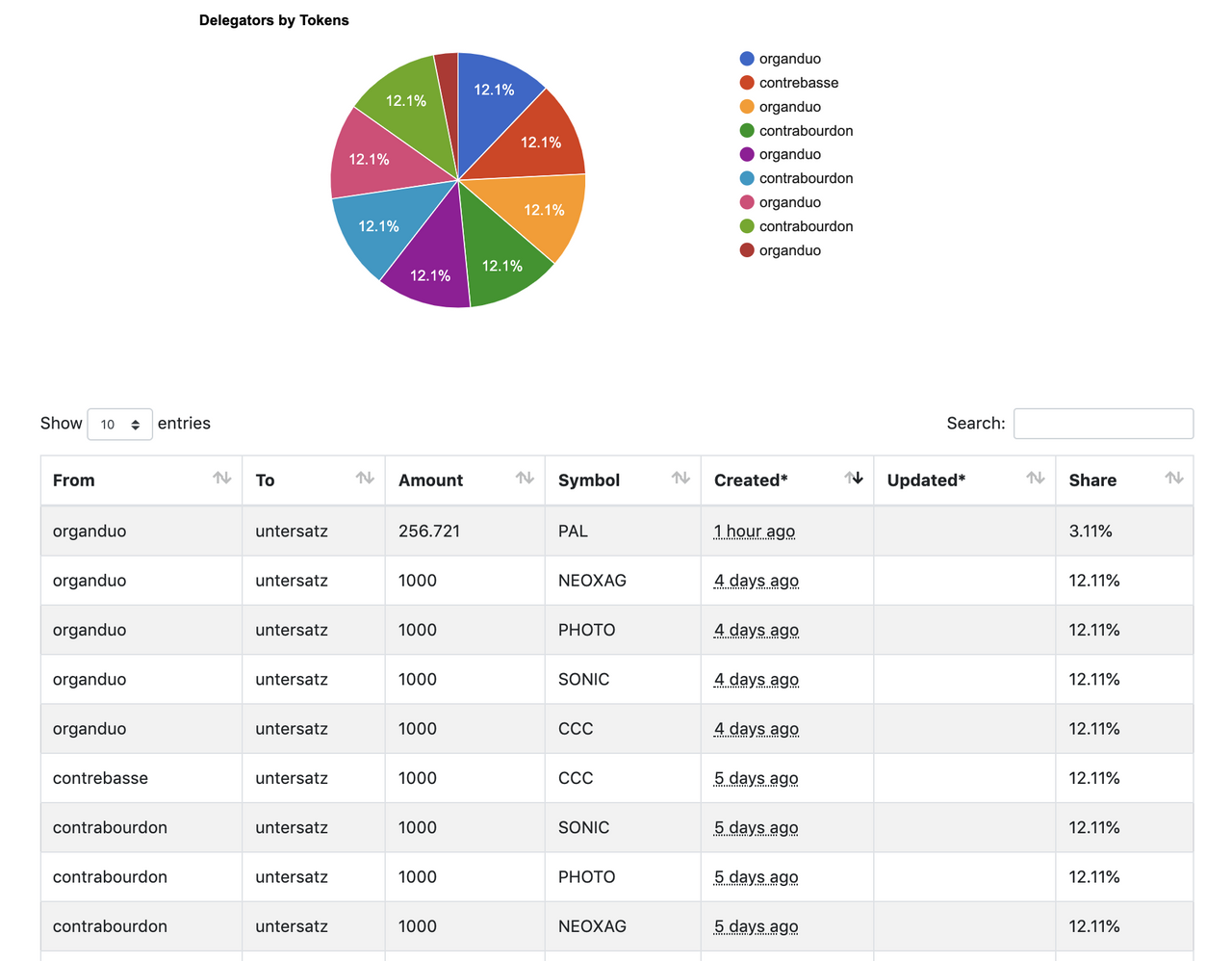Click 'untersatz' in the contrebasse row
This screenshot has height=961, width=1232.
292,778
